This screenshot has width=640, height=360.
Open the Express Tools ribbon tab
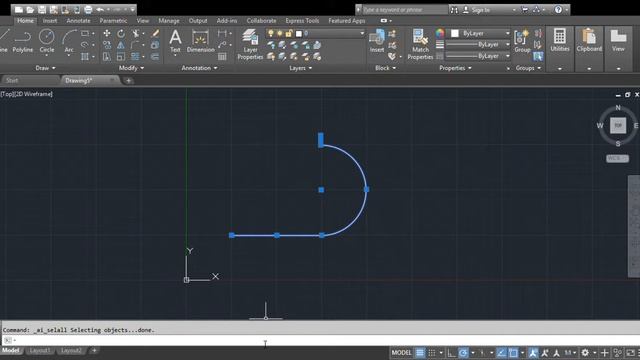click(302, 21)
